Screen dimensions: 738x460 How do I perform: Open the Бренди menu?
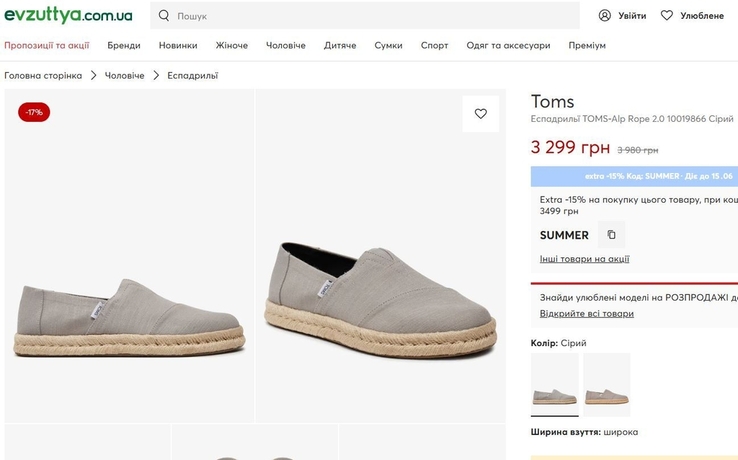pyautogui.click(x=124, y=46)
